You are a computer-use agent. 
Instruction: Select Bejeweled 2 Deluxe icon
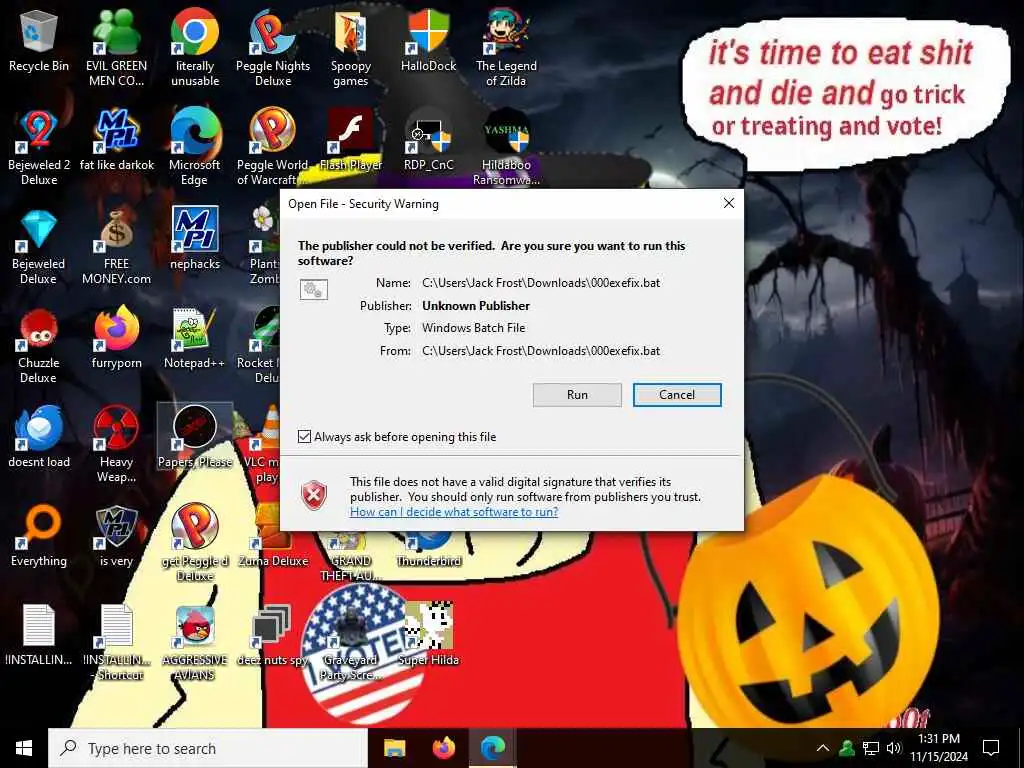[39, 145]
